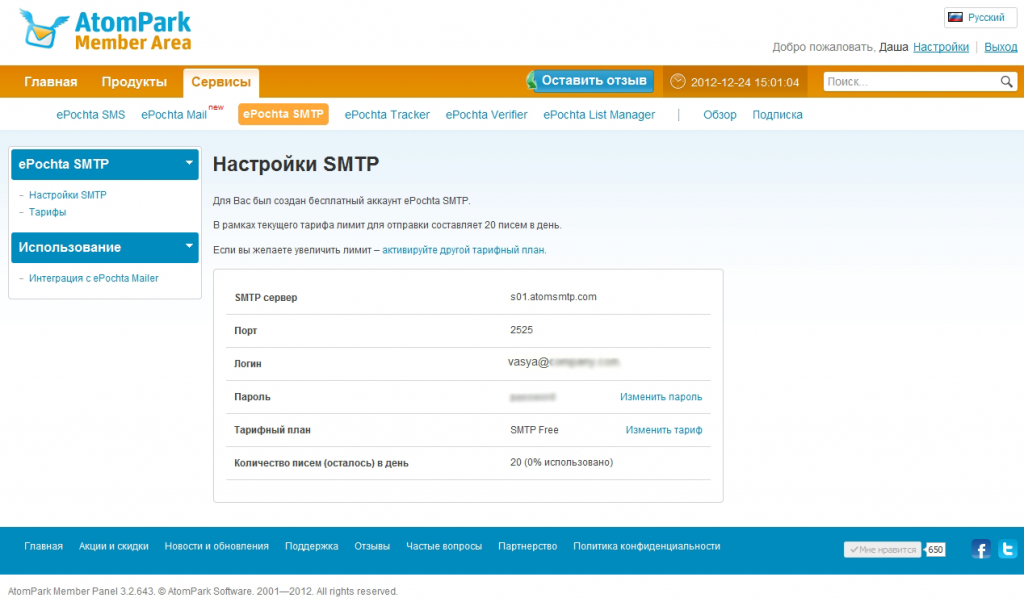Click the Изменить пароль link
Viewport: 1024px width, 602px height.
point(661,397)
